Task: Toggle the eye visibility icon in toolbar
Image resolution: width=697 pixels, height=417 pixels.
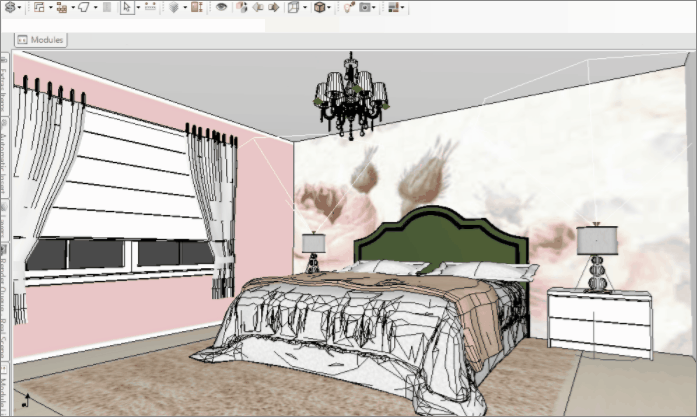Action: (x=221, y=7)
